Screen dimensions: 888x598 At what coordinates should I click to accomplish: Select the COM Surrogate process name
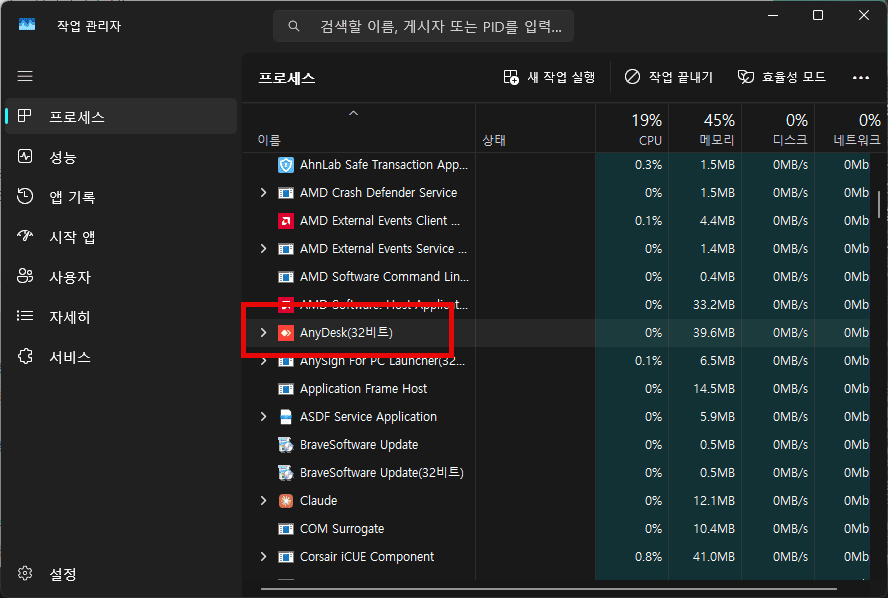(341, 529)
